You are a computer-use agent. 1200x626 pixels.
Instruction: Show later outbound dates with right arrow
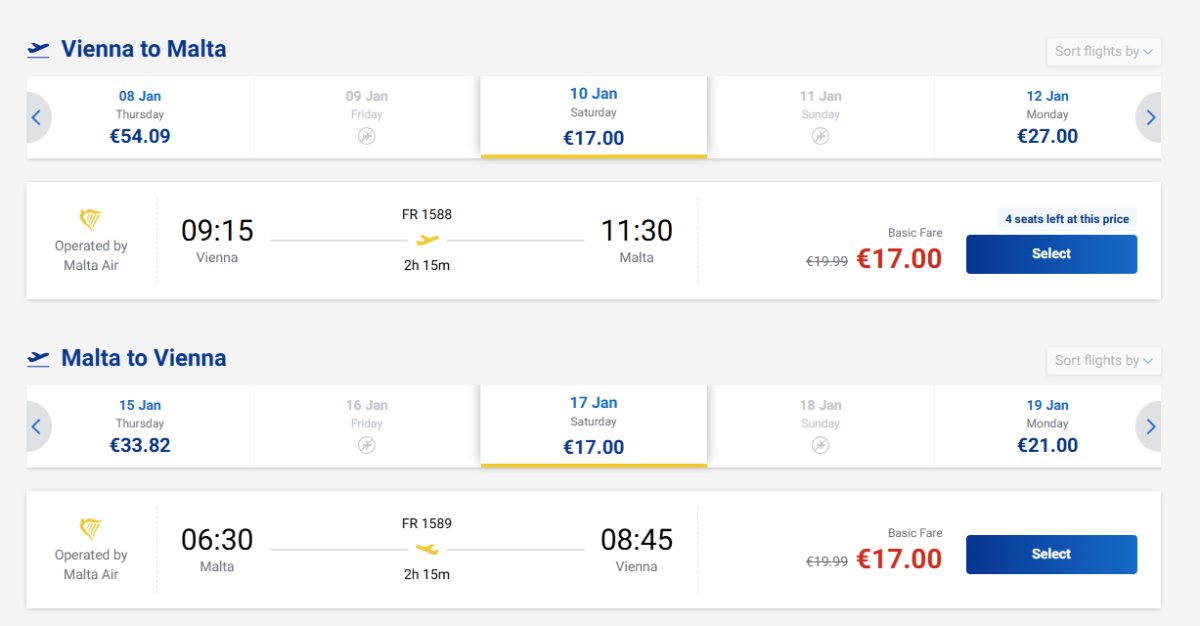click(x=1150, y=117)
